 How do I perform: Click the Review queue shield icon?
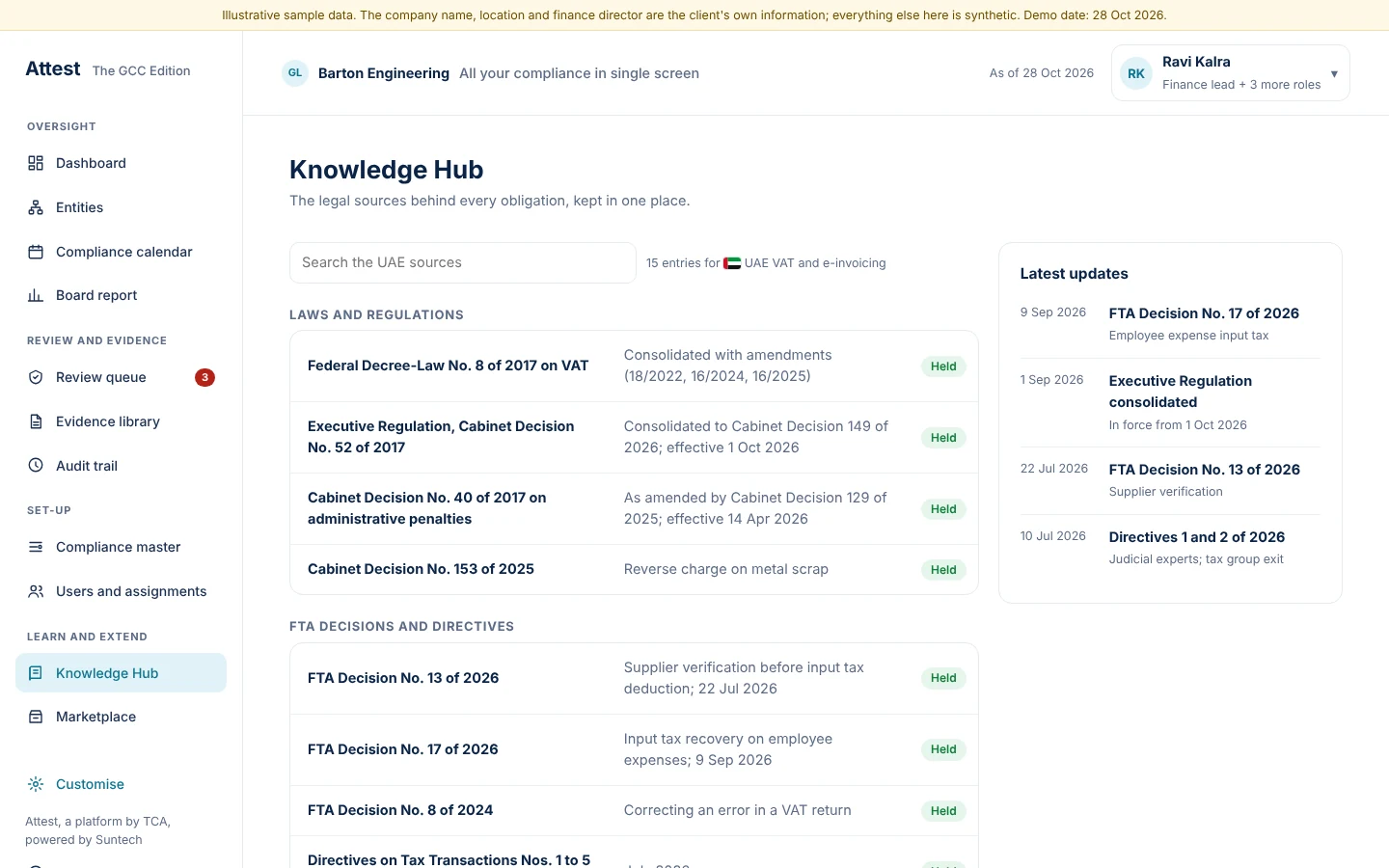click(36, 377)
